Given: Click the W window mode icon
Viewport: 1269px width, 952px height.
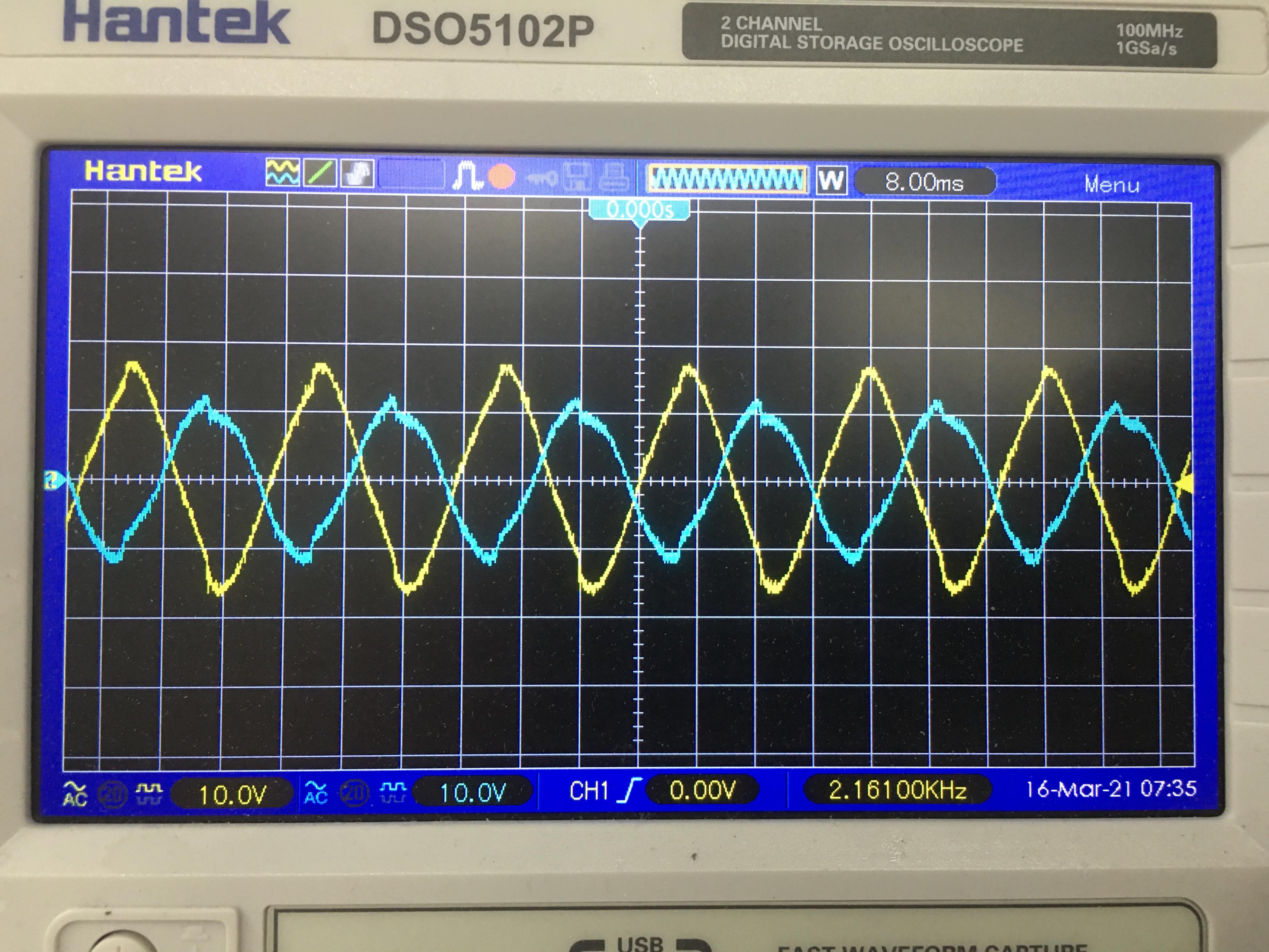Looking at the screenshot, I should 831,181.
